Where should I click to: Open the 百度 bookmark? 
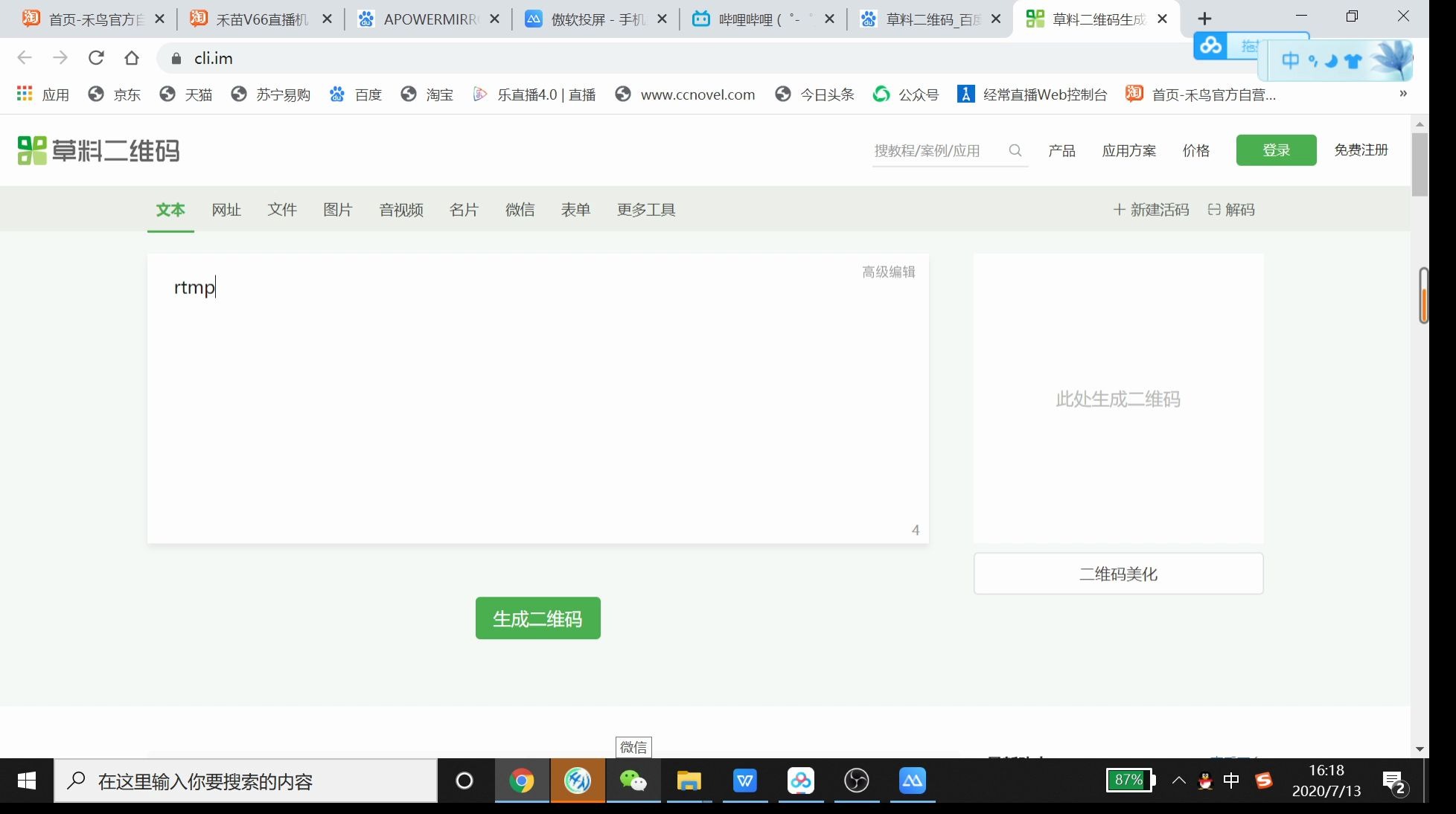click(x=355, y=94)
